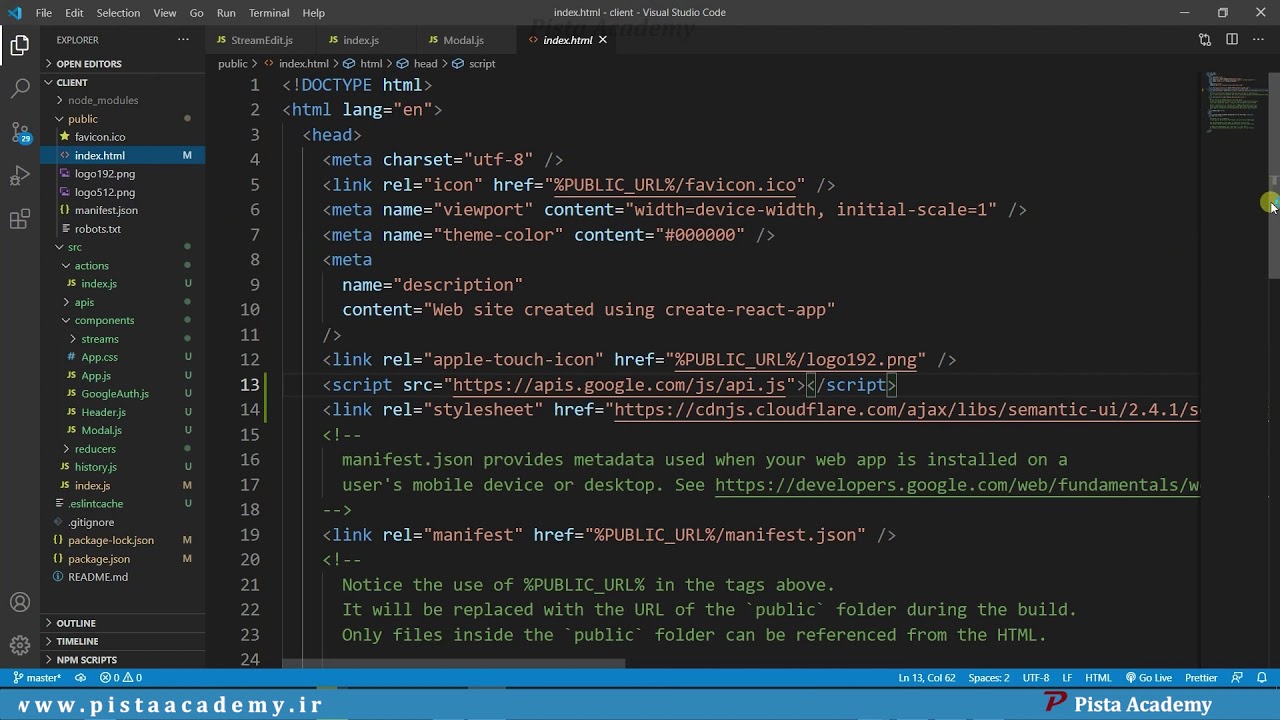
Task: Start the server with Go Live
Action: click(x=1148, y=678)
